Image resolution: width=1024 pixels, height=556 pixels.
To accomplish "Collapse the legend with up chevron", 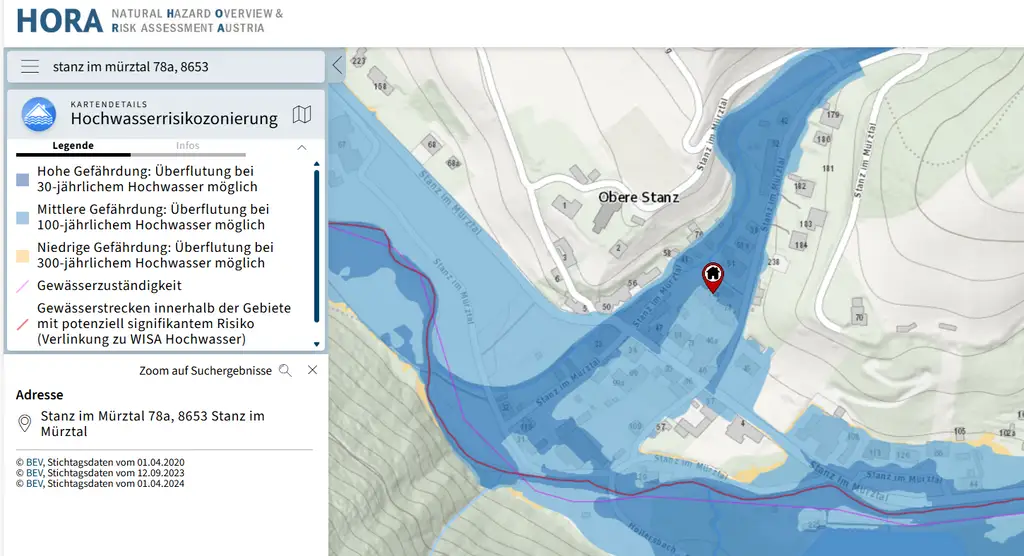I will click(302, 148).
